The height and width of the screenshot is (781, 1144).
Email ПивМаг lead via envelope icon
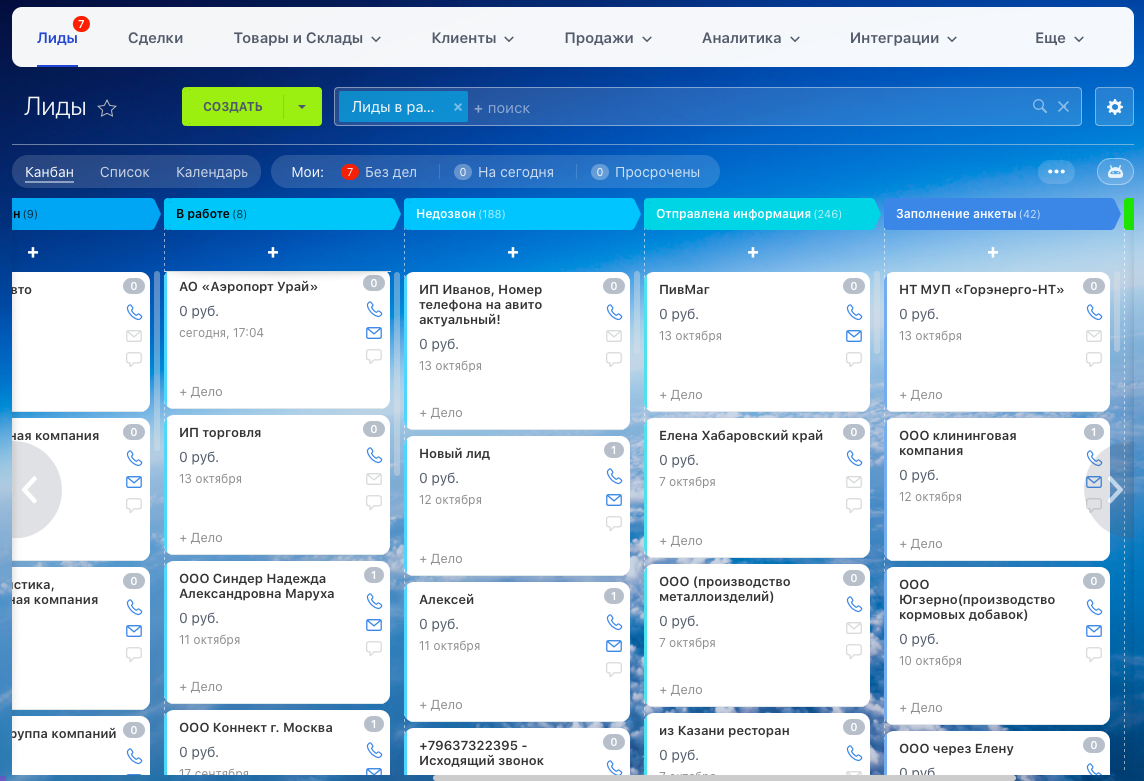pos(854,336)
